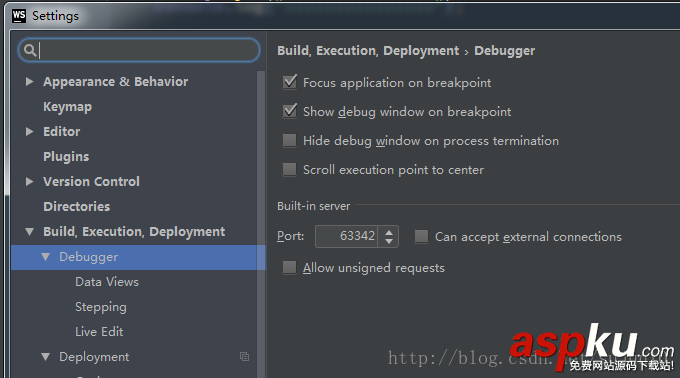
Task: Select Build, Execution, Deployment category
Action: click(x=134, y=231)
